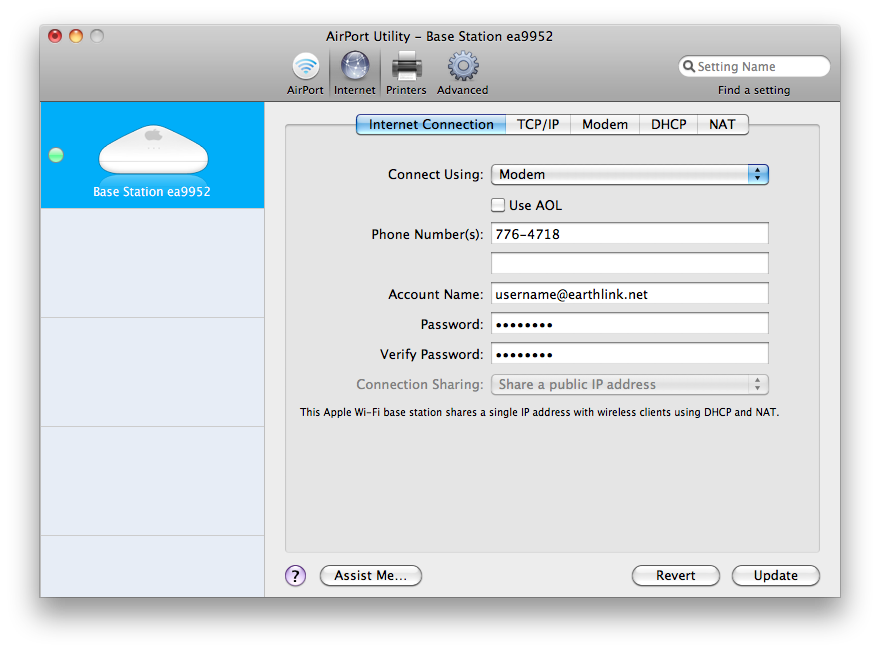Select the NAT tab
Screen dimensions: 880x652
point(721,125)
